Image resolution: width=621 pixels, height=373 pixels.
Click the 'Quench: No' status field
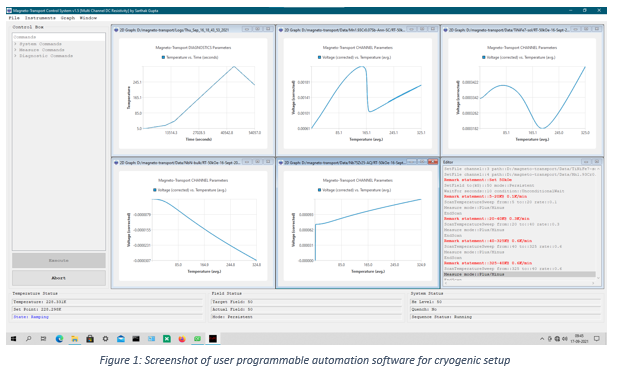click(x=506, y=309)
